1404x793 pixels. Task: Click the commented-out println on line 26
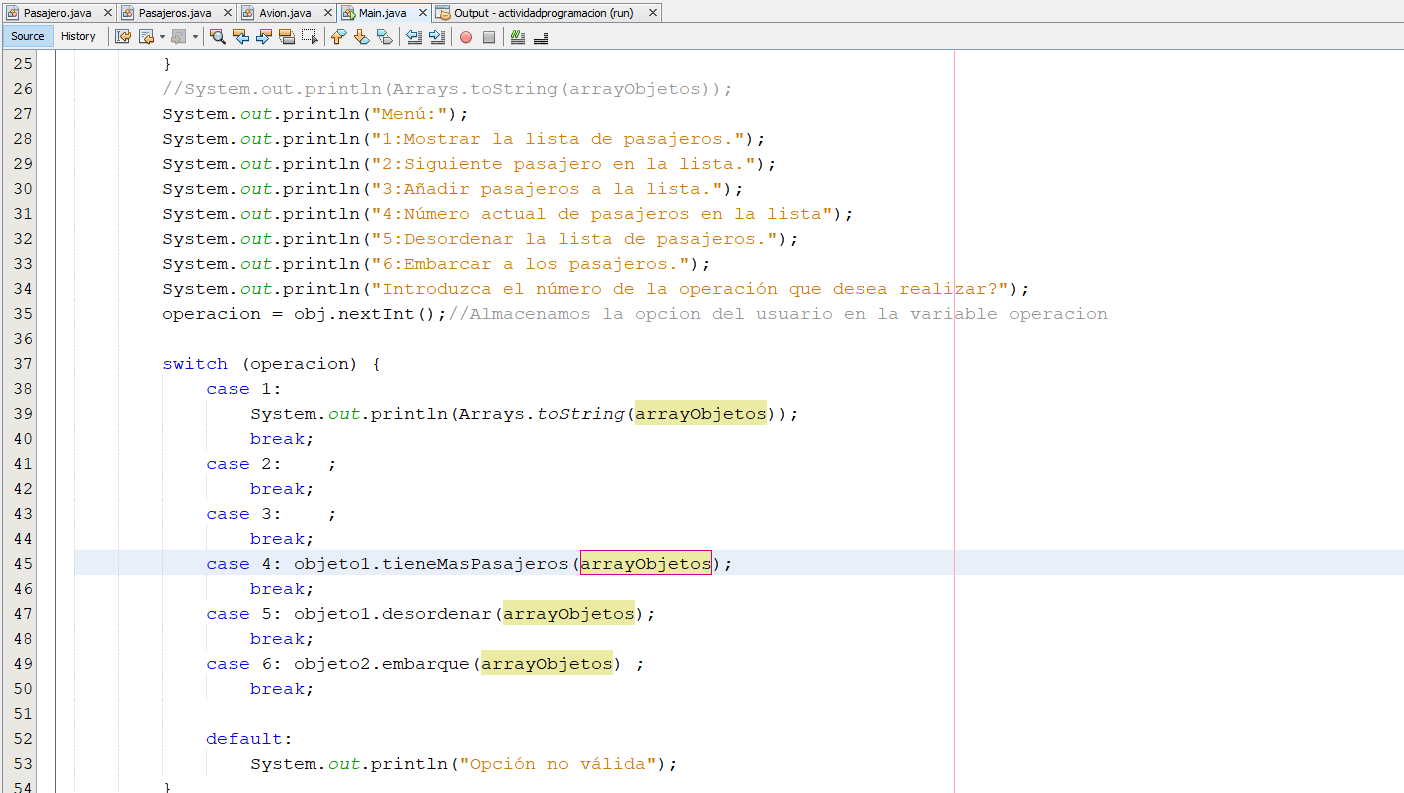coord(448,89)
